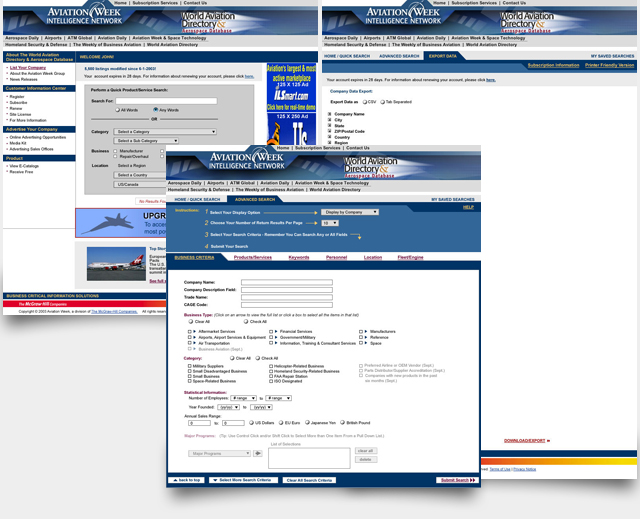The image size is (640, 519).
Task: Select the British Pound radio button
Action: click(342, 423)
